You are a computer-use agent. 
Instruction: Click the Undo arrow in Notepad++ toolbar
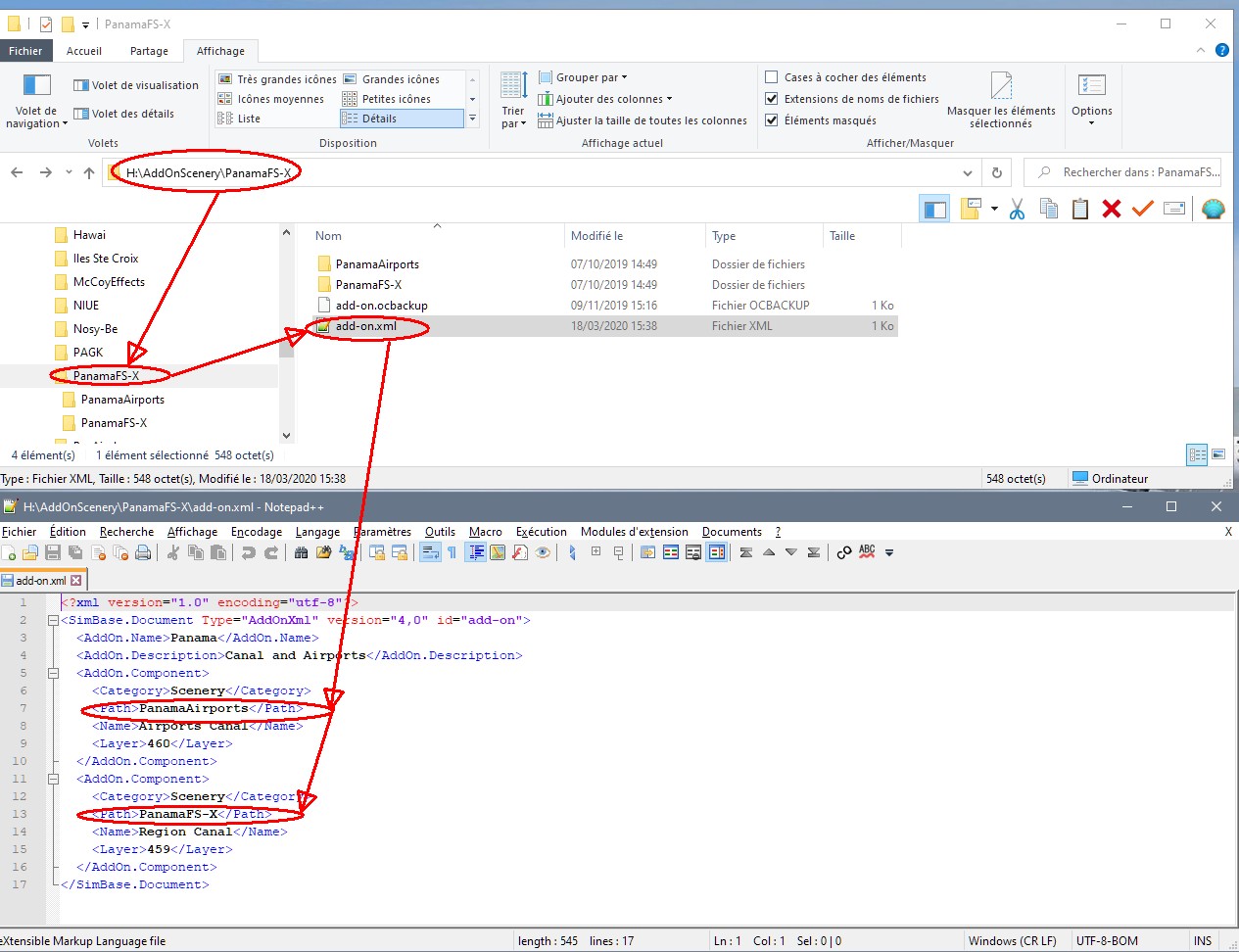(249, 553)
